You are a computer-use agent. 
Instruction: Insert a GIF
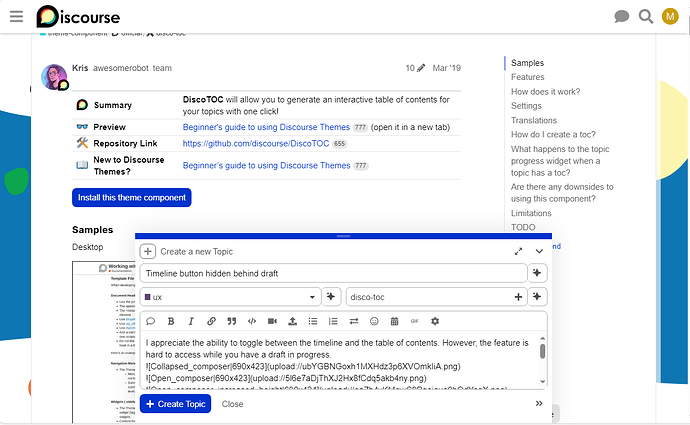coord(415,321)
